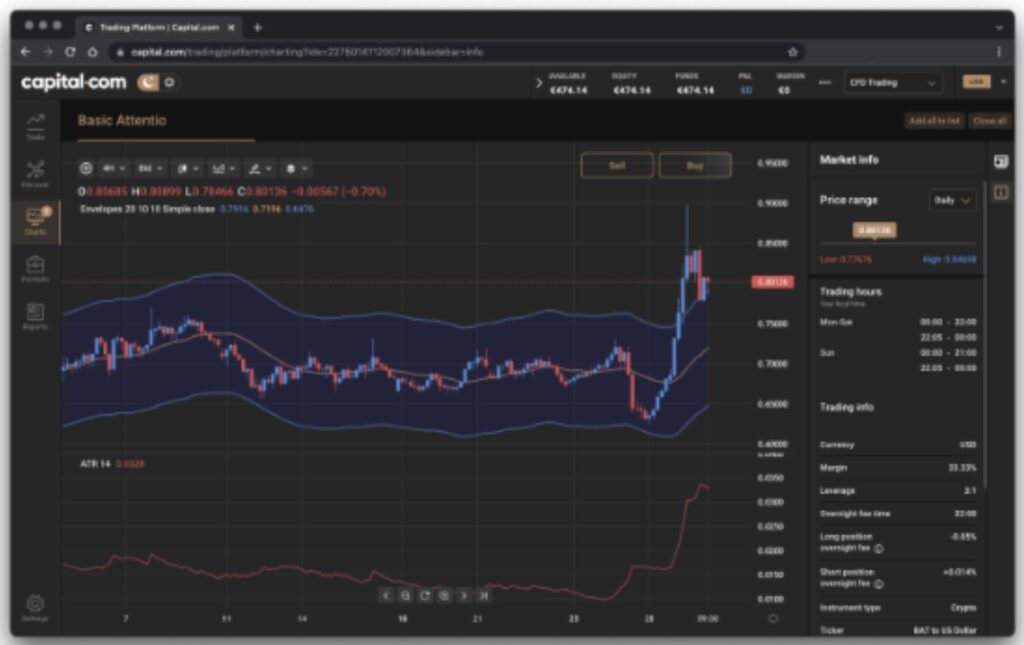Reset chart view with refresh icon

tap(425, 595)
